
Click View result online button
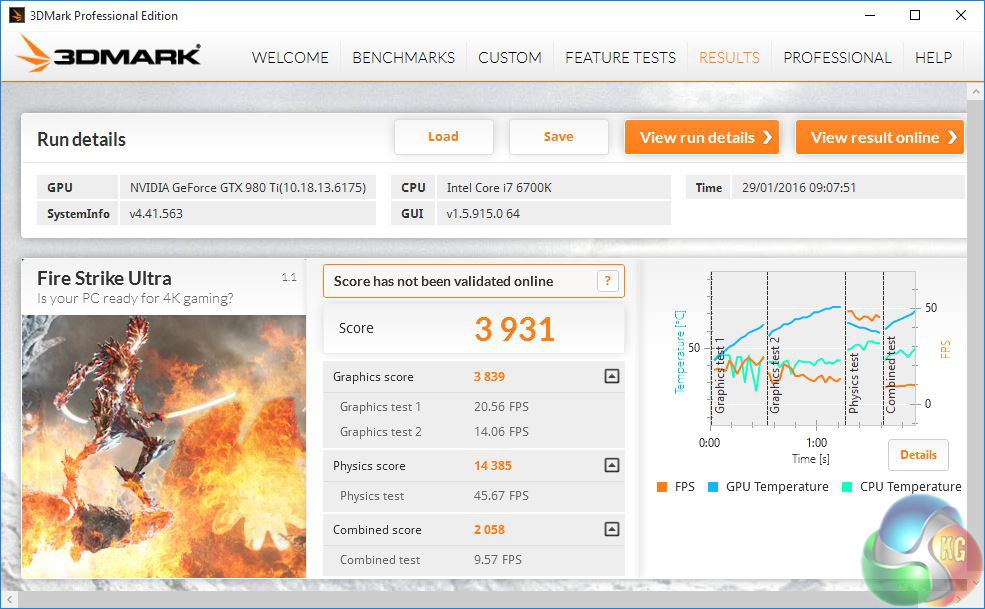(879, 137)
